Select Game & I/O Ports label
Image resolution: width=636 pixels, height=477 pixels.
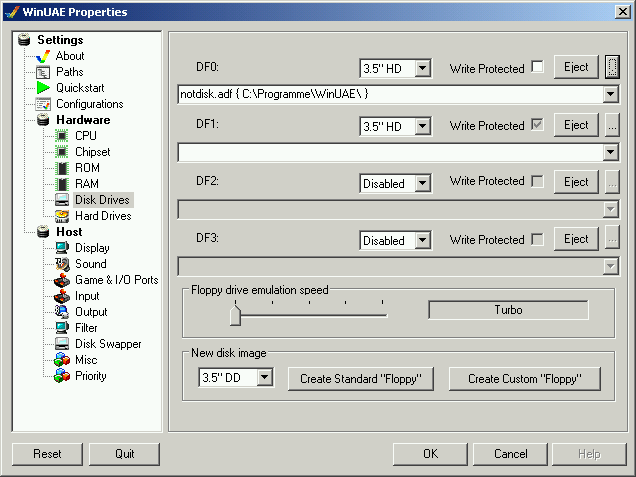[116, 280]
